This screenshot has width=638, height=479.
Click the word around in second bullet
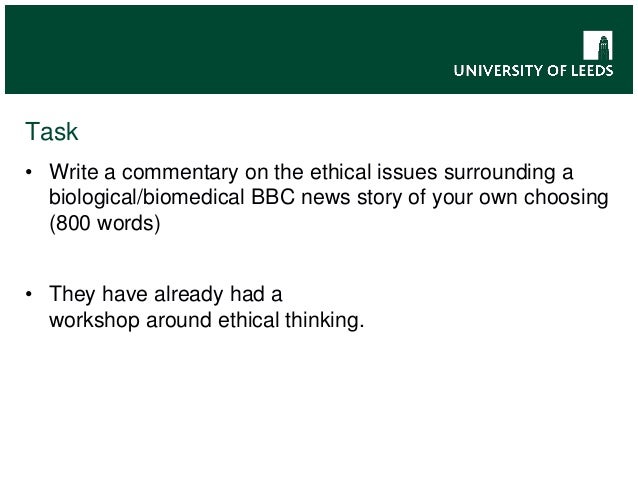pyautogui.click(x=179, y=320)
